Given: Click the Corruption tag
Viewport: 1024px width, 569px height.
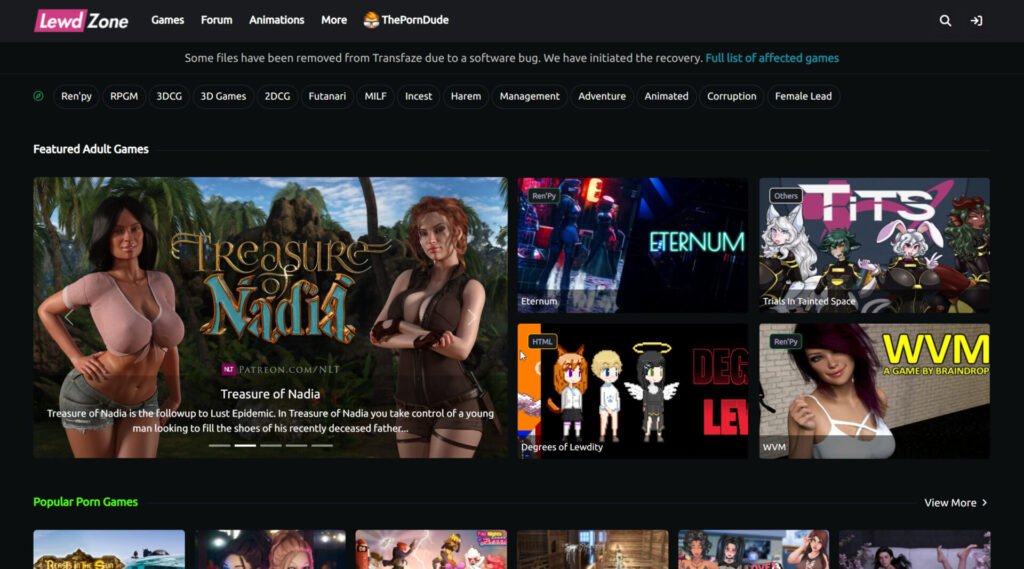Looking at the screenshot, I should (x=731, y=96).
